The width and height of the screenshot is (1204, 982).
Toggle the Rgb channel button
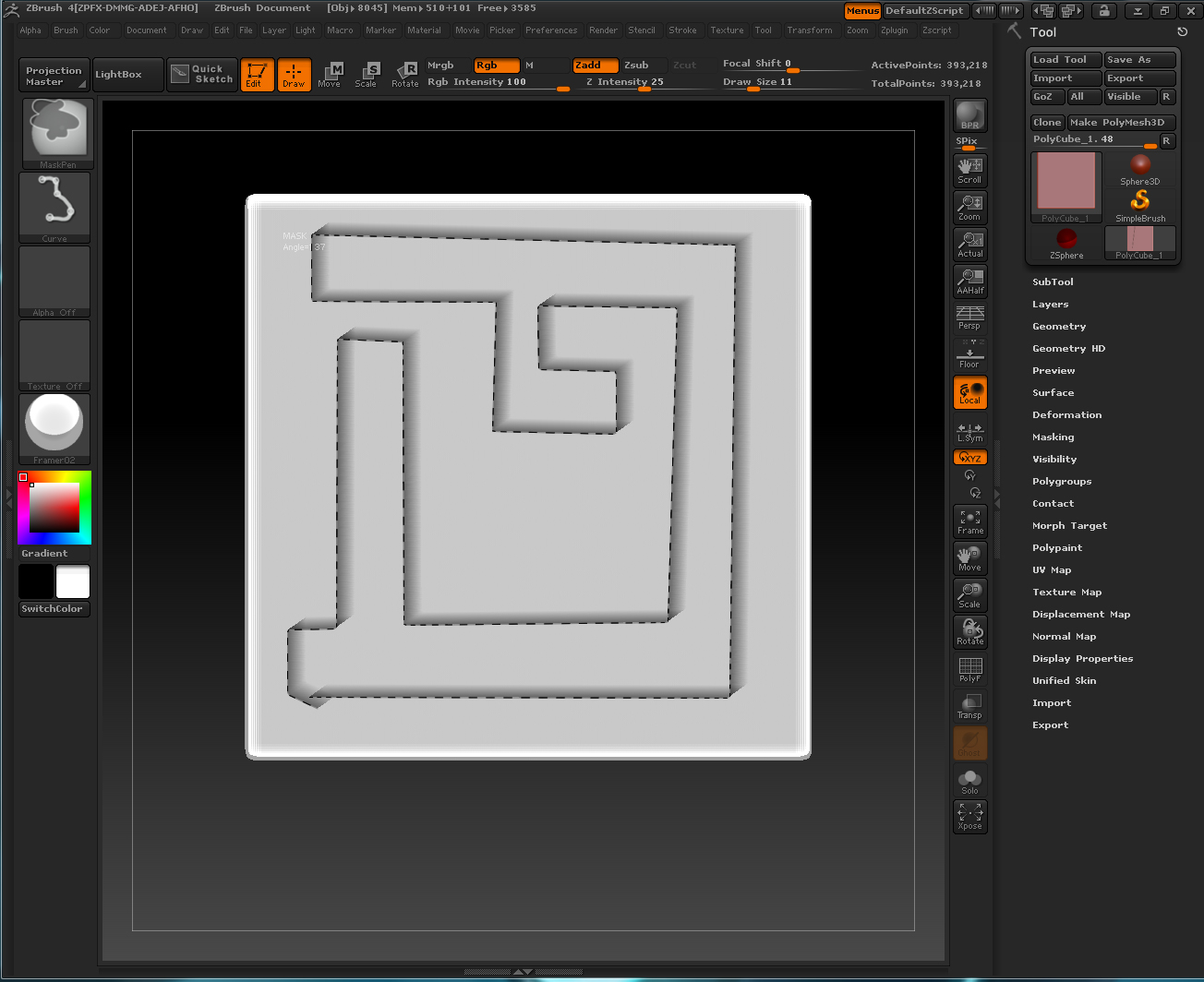[497, 66]
